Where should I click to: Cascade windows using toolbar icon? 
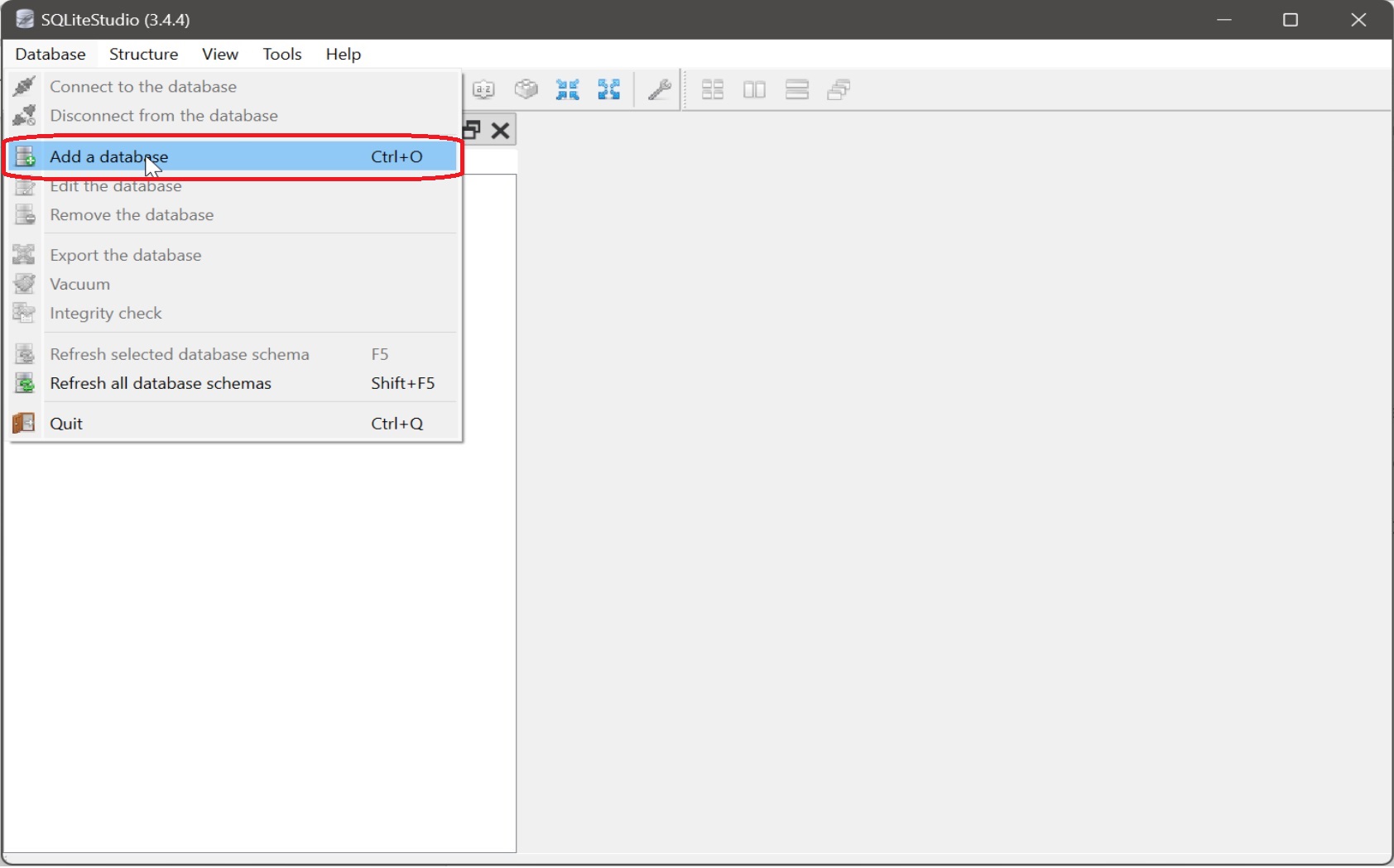[x=839, y=89]
